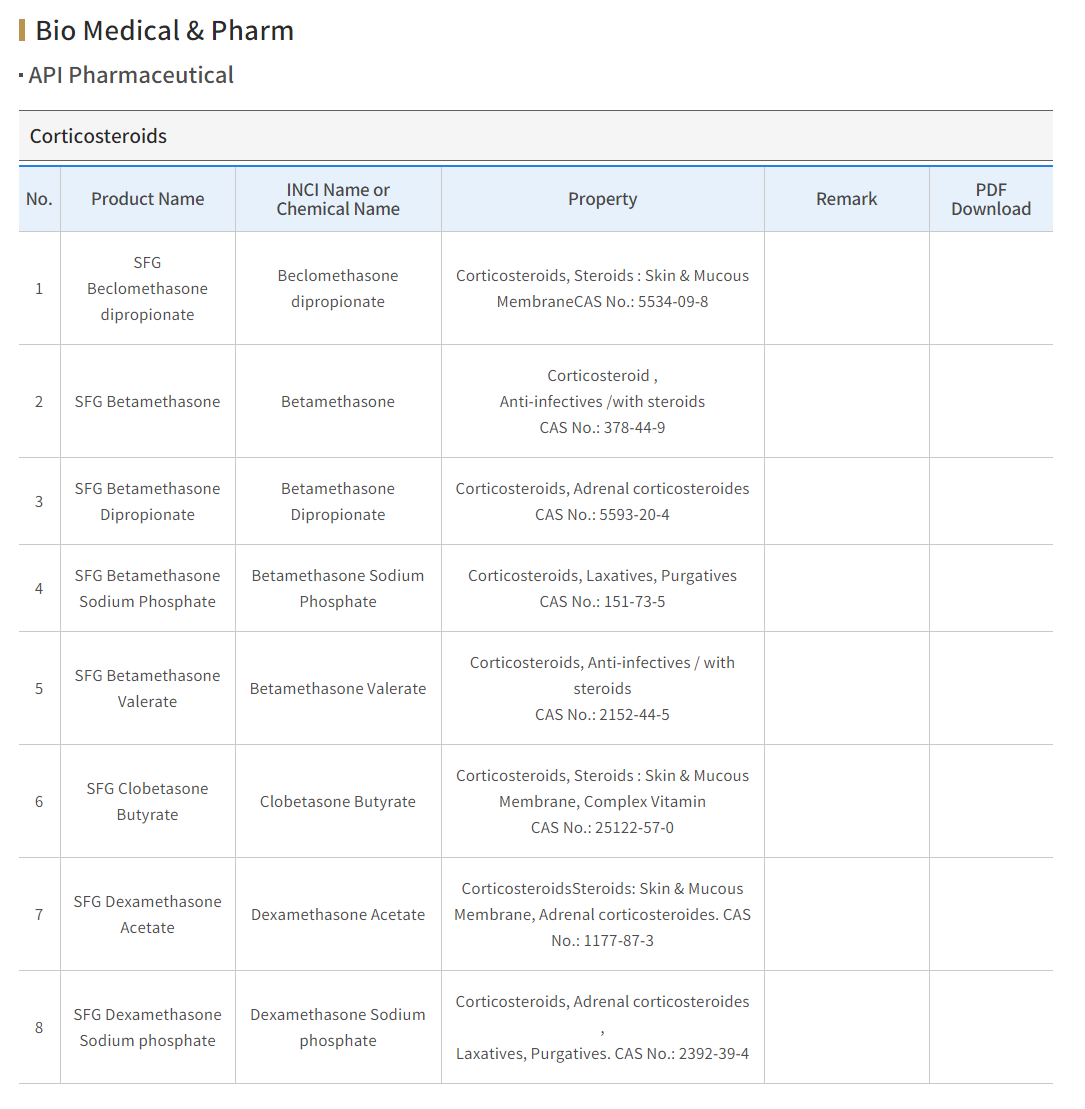Click the Bio Medical & Pharm heading
The image size is (1085, 1109).
(x=164, y=30)
